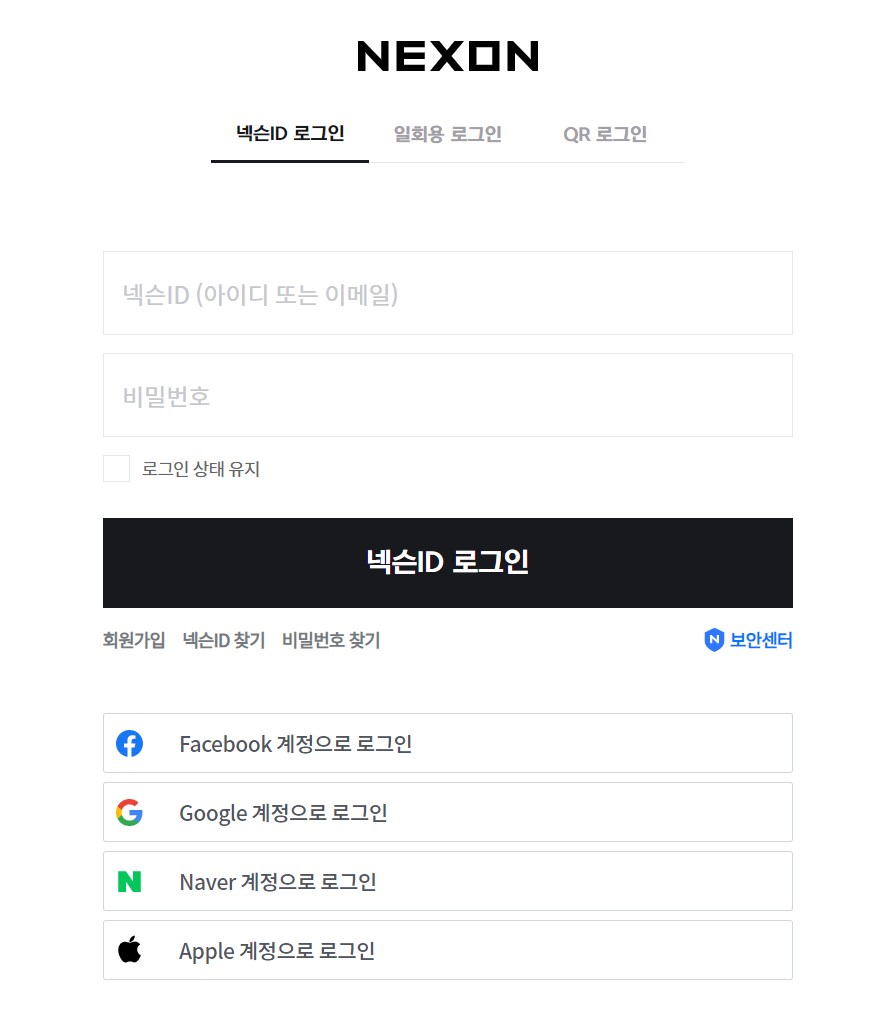Click the 비밀번호 찾기 link
The image size is (875, 1014).
[x=331, y=640]
